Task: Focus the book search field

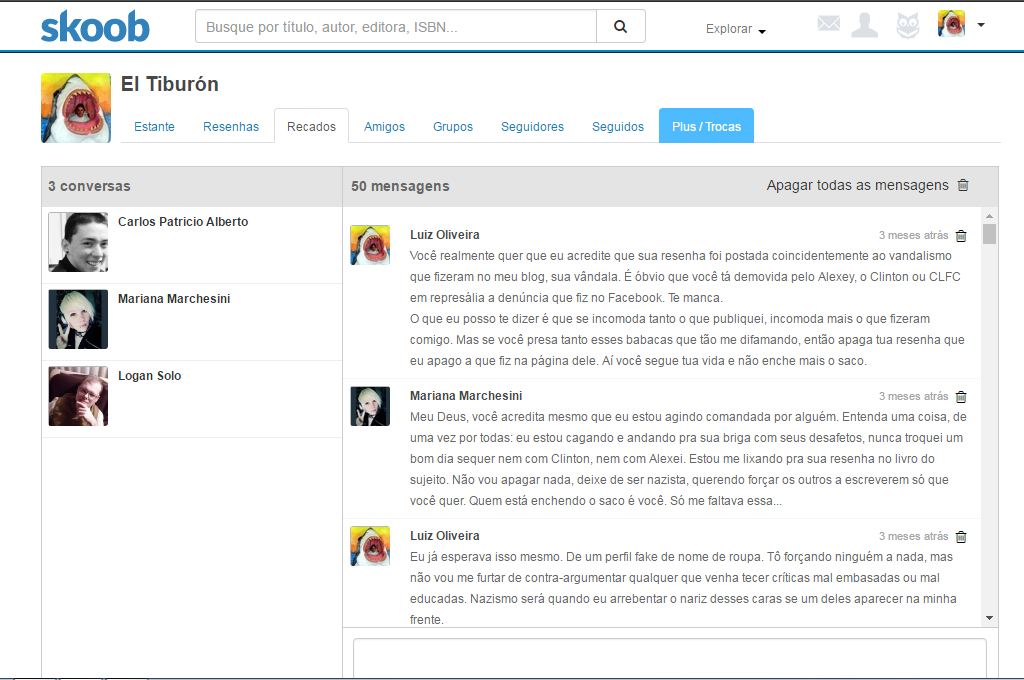Action: click(x=396, y=26)
